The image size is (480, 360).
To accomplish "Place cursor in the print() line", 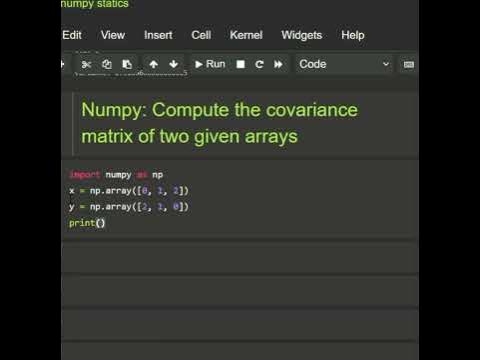I will (x=87, y=223).
